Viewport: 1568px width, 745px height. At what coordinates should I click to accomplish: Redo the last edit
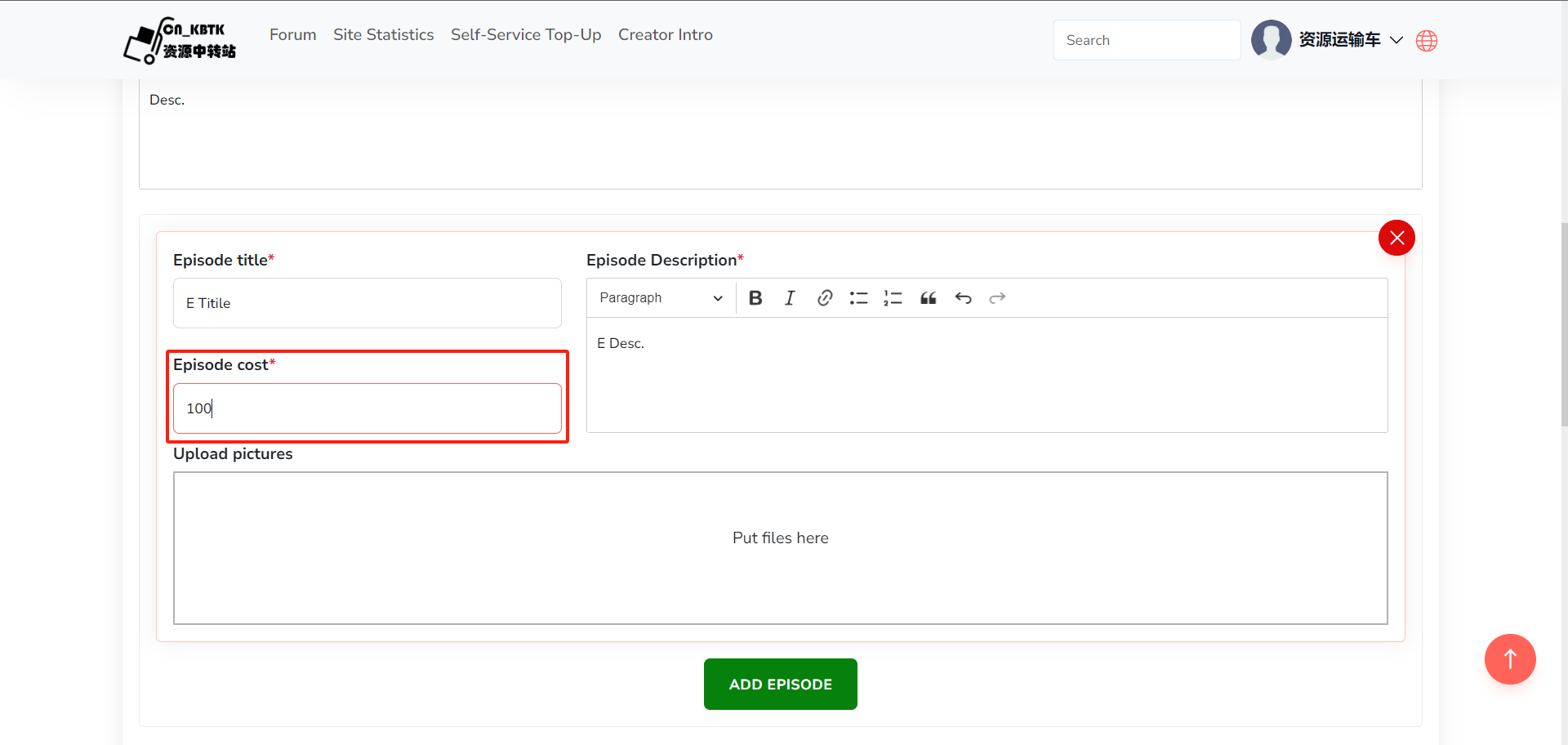click(x=997, y=298)
